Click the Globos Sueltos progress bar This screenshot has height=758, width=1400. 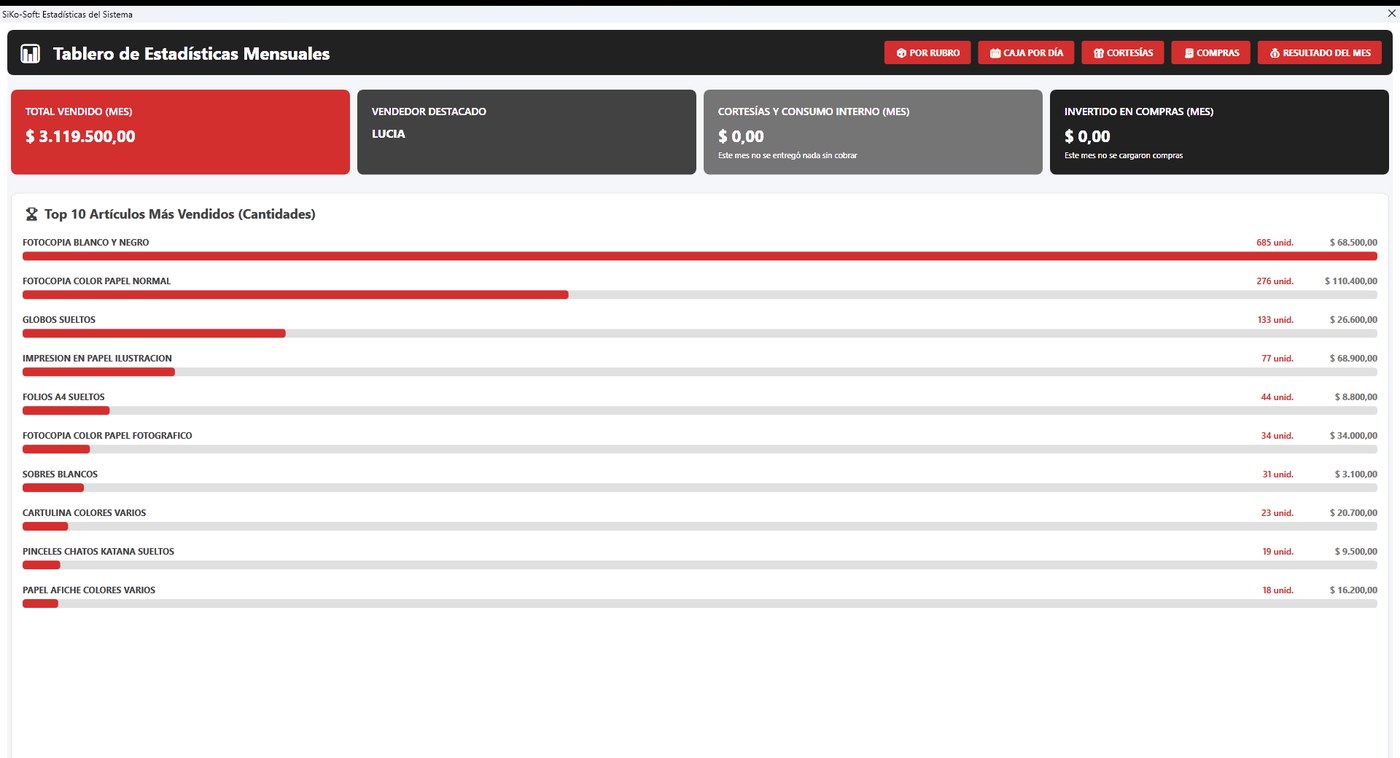tap(700, 333)
